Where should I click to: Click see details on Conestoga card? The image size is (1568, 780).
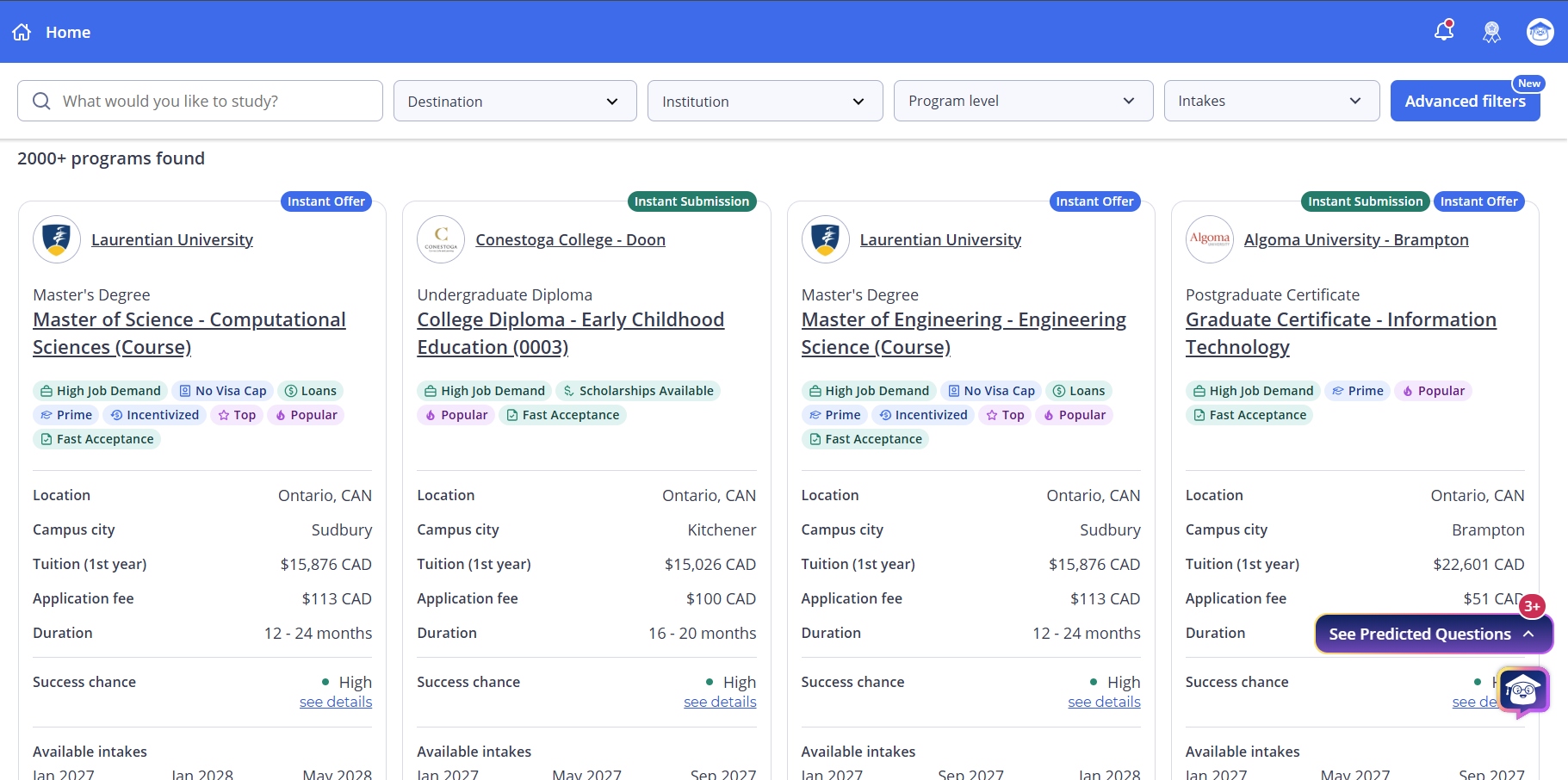point(720,702)
